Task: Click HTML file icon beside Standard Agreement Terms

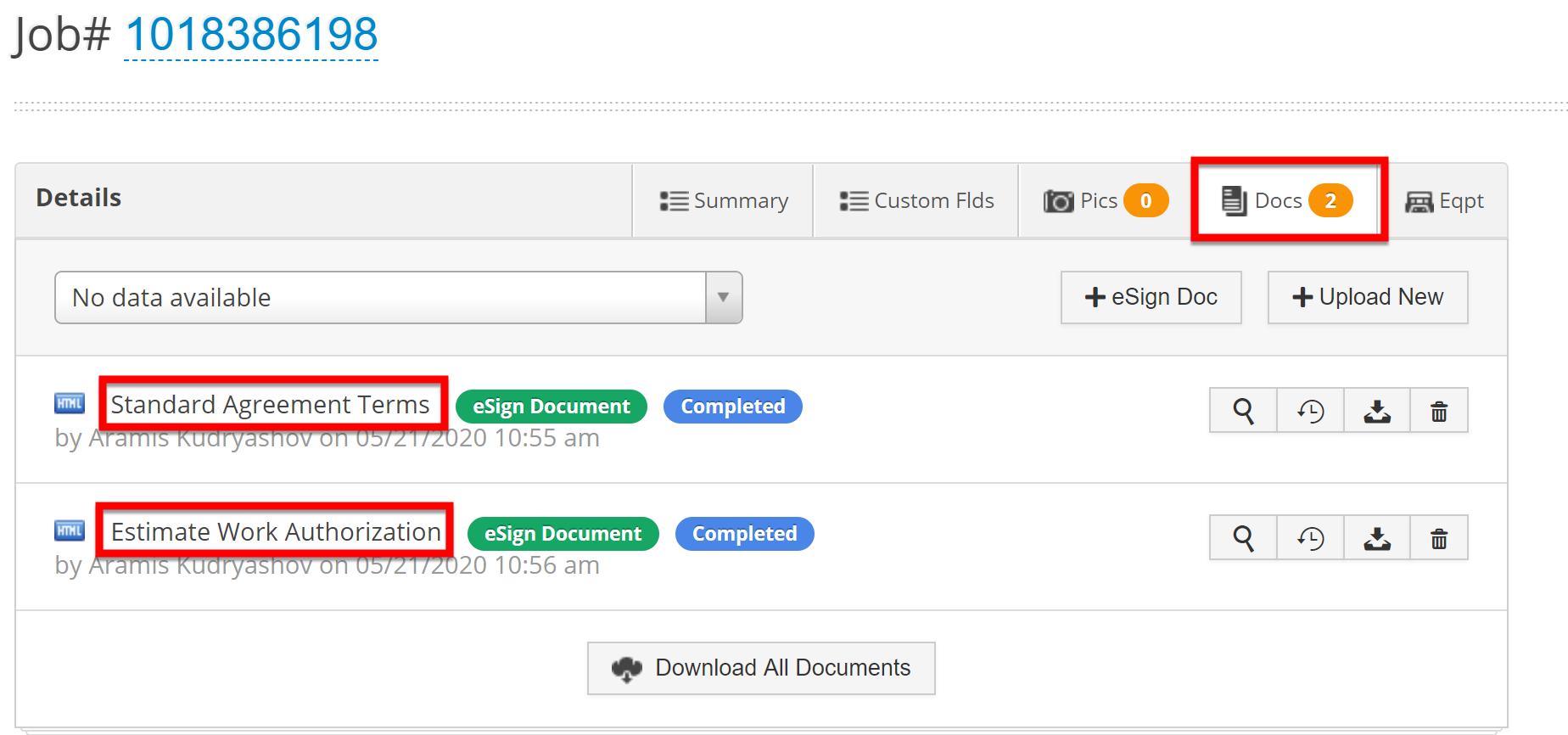Action: pos(70,403)
